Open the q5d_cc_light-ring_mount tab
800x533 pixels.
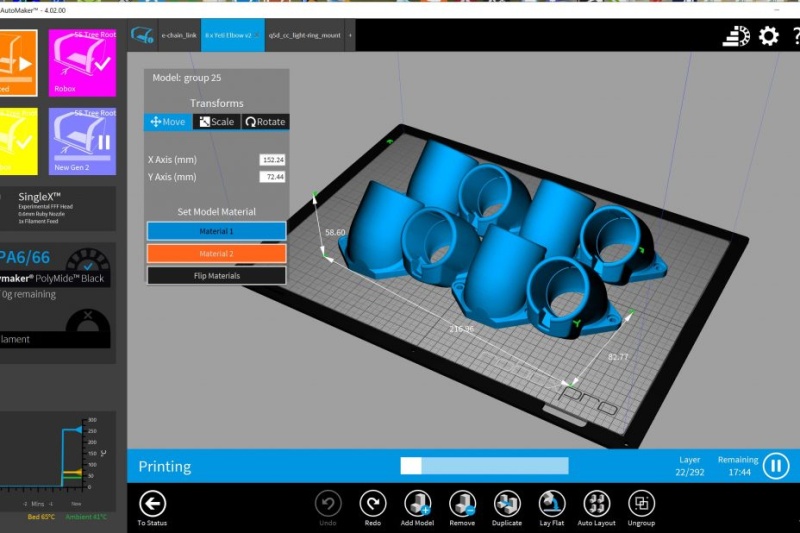(x=304, y=35)
